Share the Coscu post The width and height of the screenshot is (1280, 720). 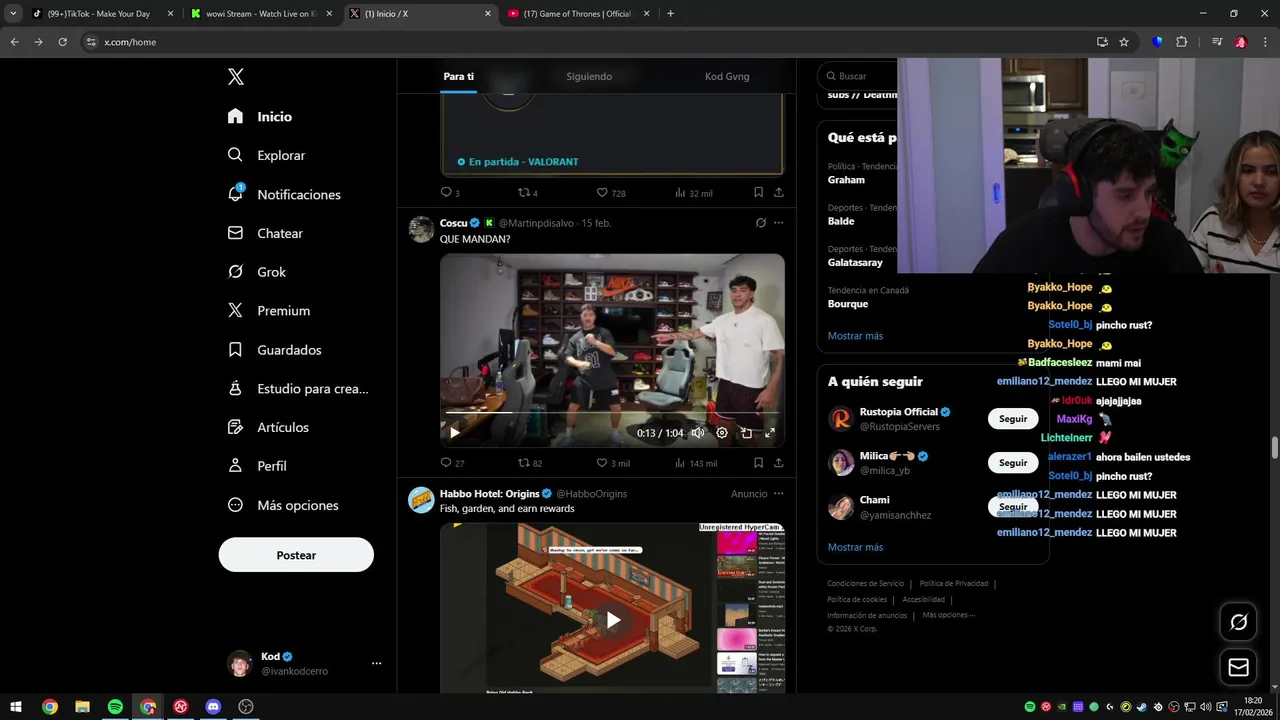click(x=778, y=463)
